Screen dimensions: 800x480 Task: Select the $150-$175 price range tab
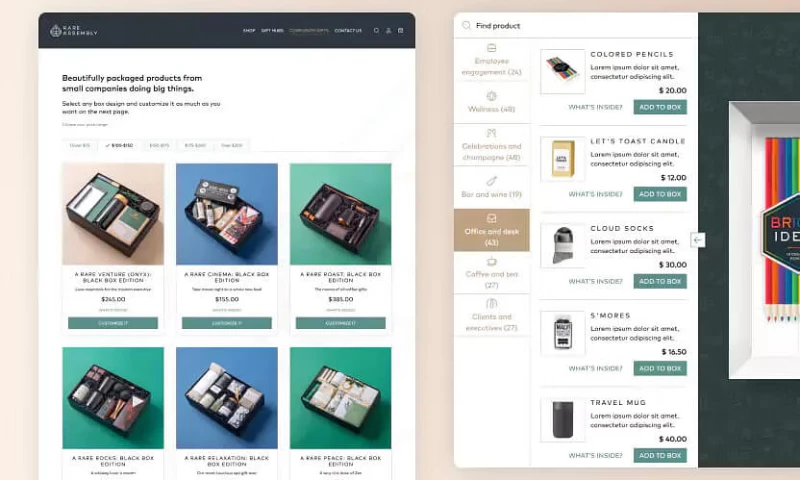point(159,145)
